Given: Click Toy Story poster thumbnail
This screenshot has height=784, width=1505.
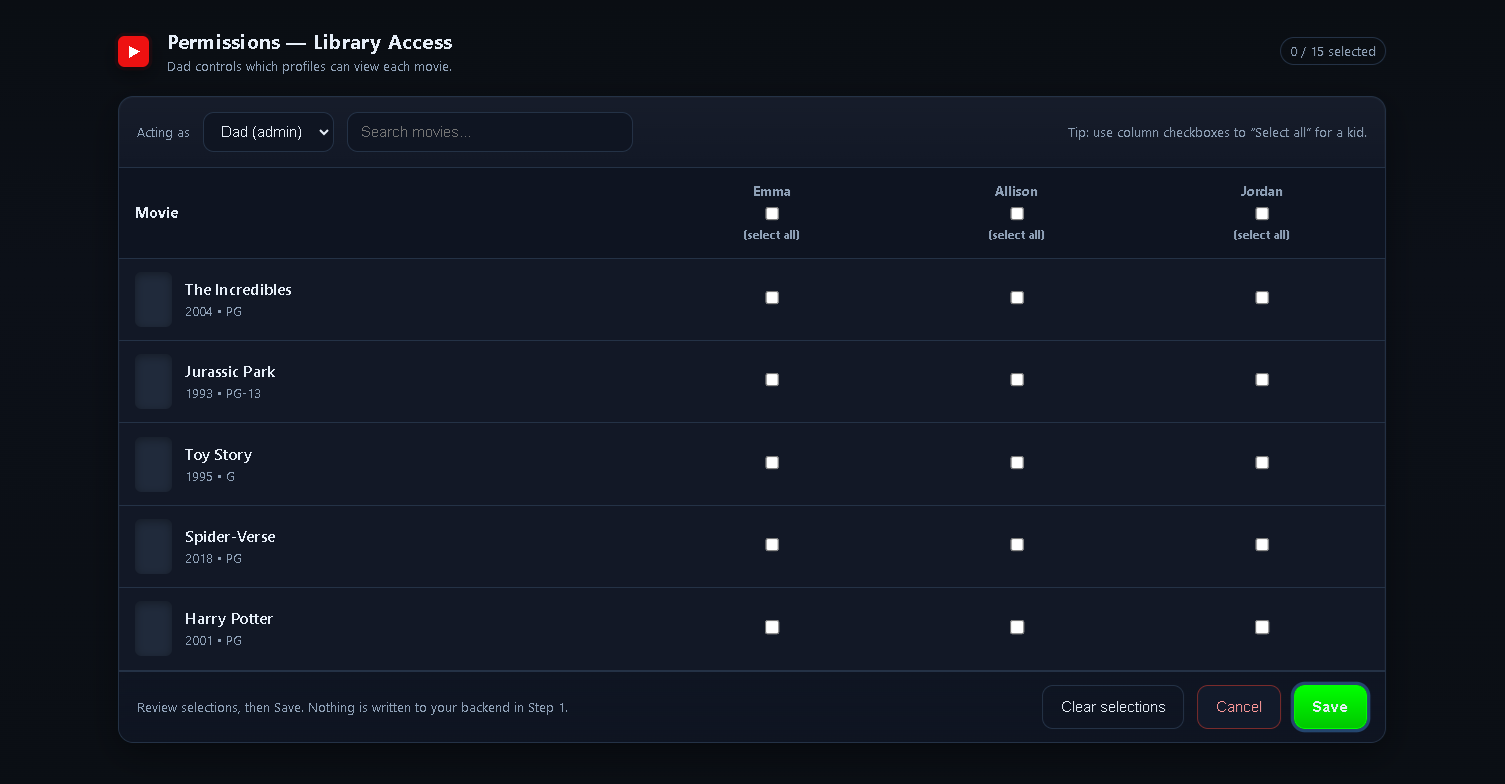Looking at the screenshot, I should (154, 464).
